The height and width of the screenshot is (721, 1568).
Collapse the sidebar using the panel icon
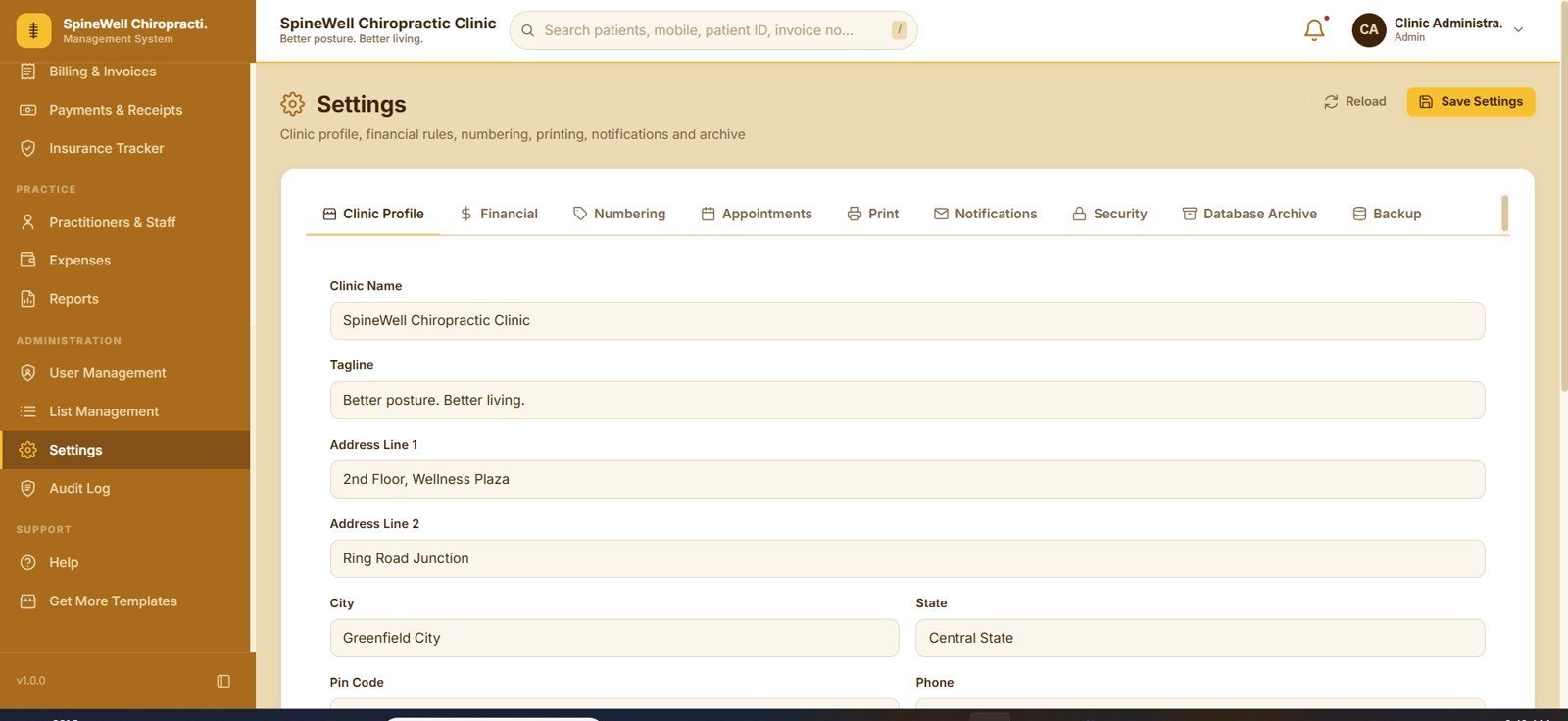(223, 681)
